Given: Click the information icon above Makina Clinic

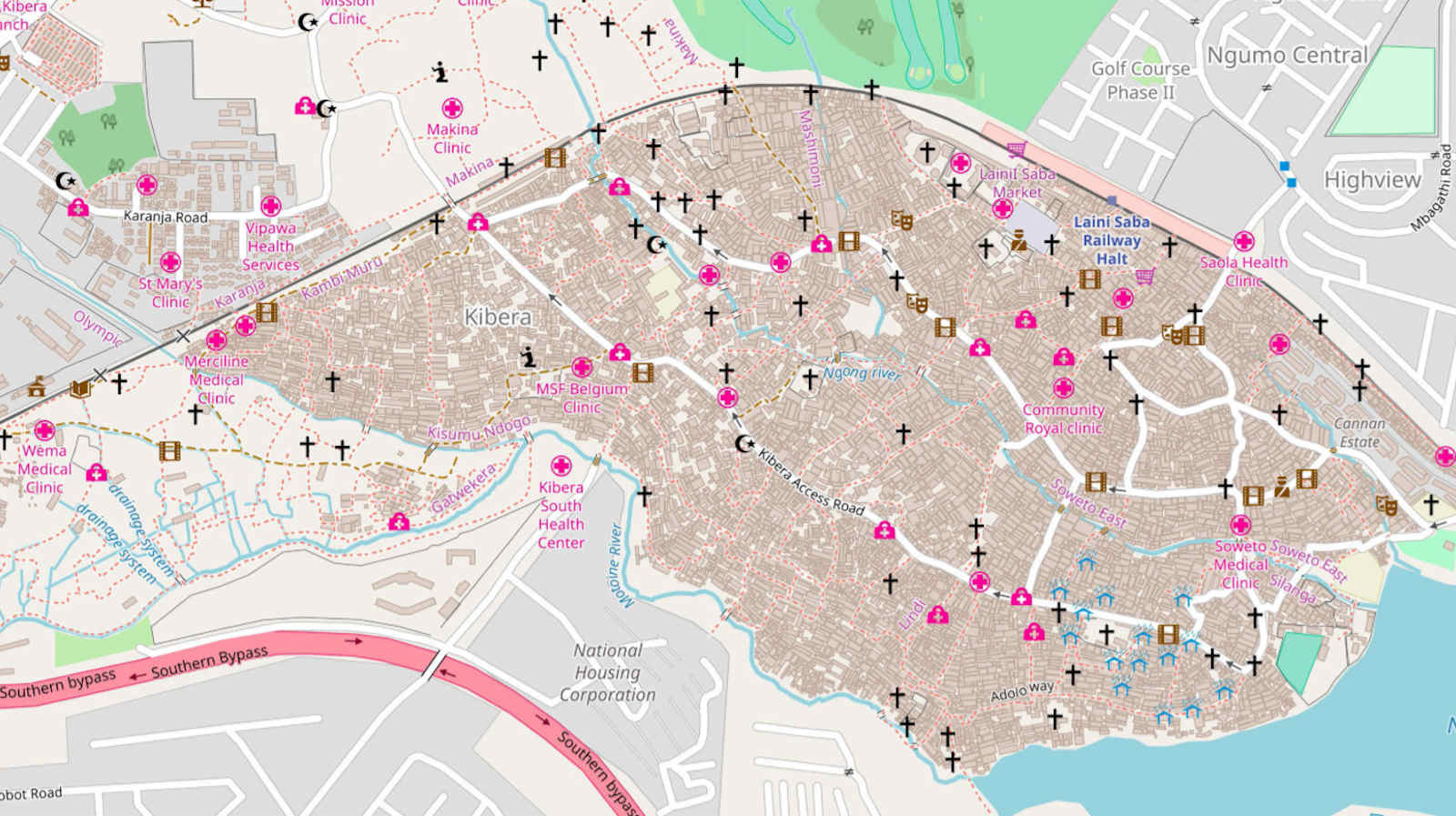Looking at the screenshot, I should pos(440,72).
